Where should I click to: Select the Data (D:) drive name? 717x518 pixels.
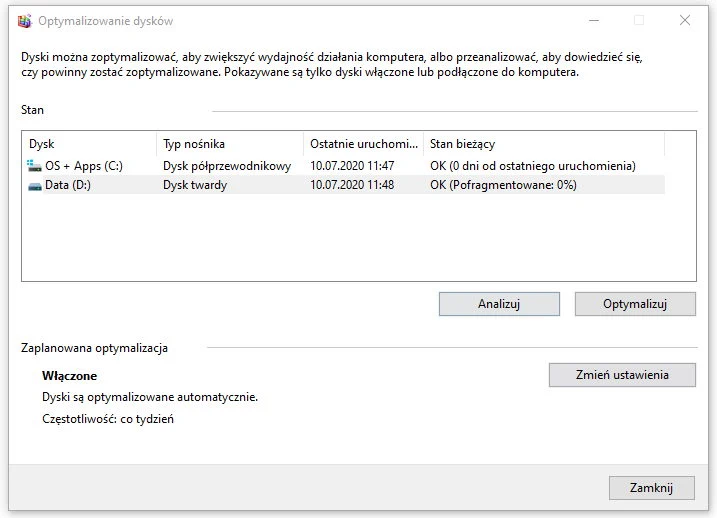point(68,185)
